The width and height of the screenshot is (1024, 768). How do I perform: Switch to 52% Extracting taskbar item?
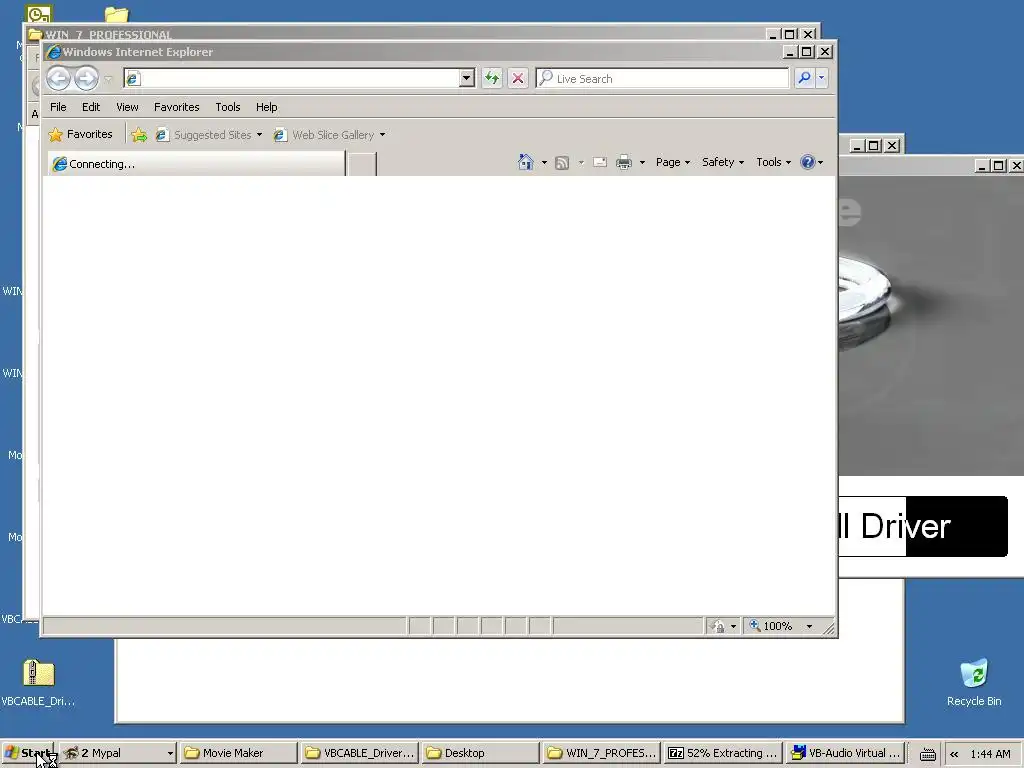pyautogui.click(x=722, y=753)
